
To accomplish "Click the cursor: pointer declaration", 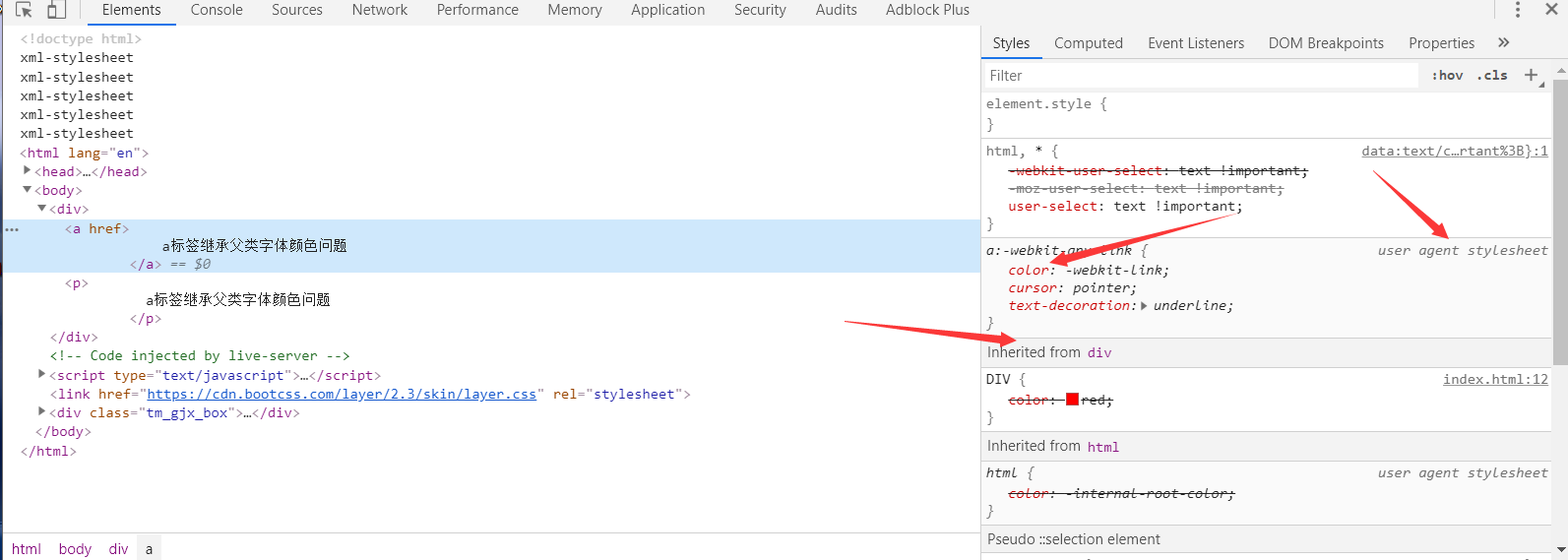I will pos(1072,288).
